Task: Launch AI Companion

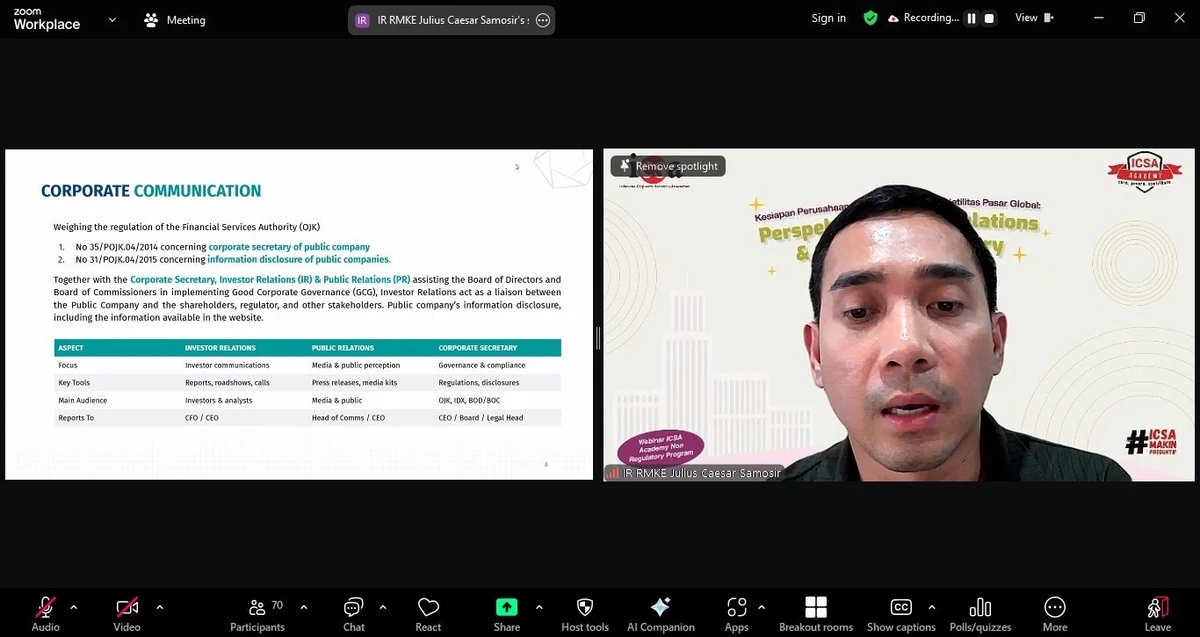Action: (660, 613)
